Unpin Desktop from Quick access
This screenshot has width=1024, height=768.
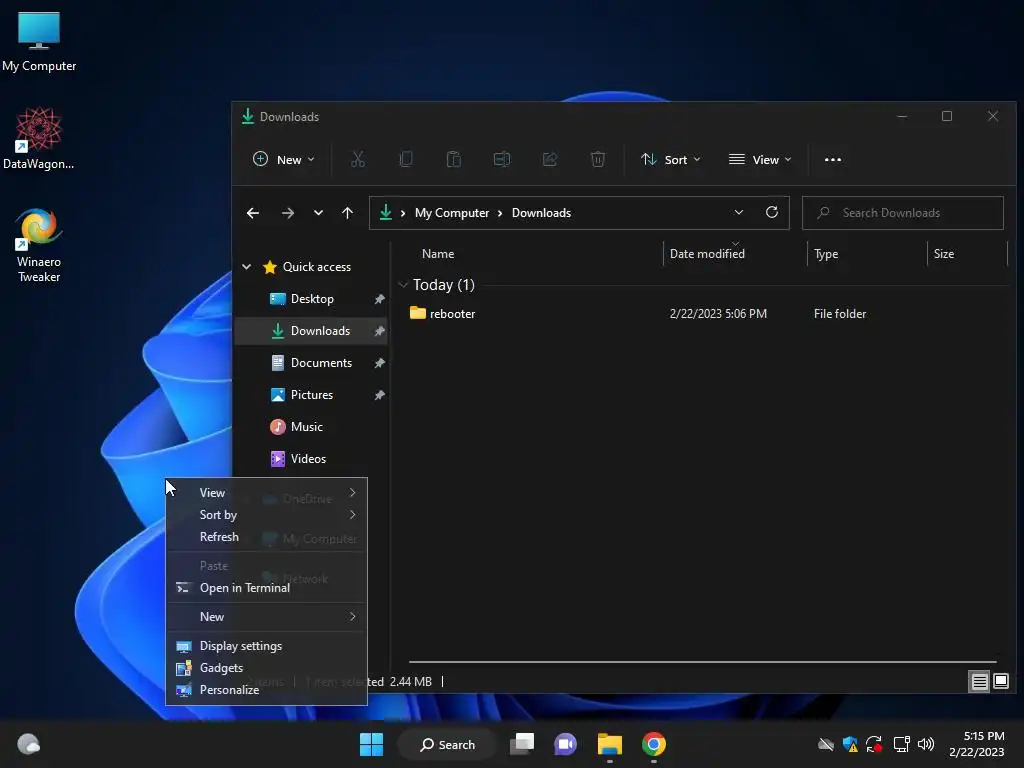[x=379, y=299]
